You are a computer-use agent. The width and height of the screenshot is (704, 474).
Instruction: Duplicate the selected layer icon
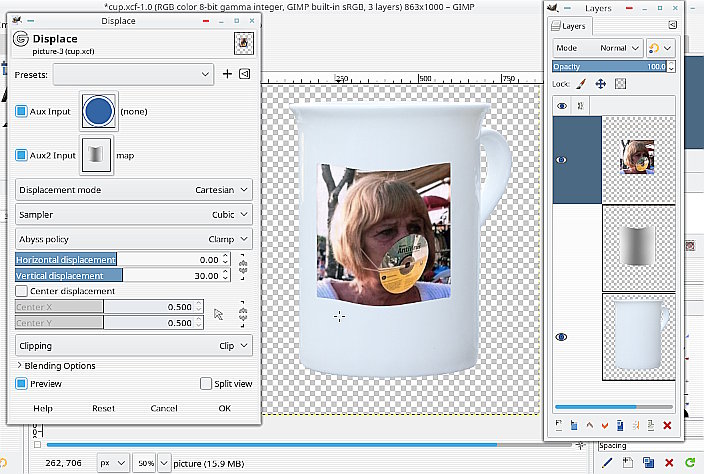[620, 426]
